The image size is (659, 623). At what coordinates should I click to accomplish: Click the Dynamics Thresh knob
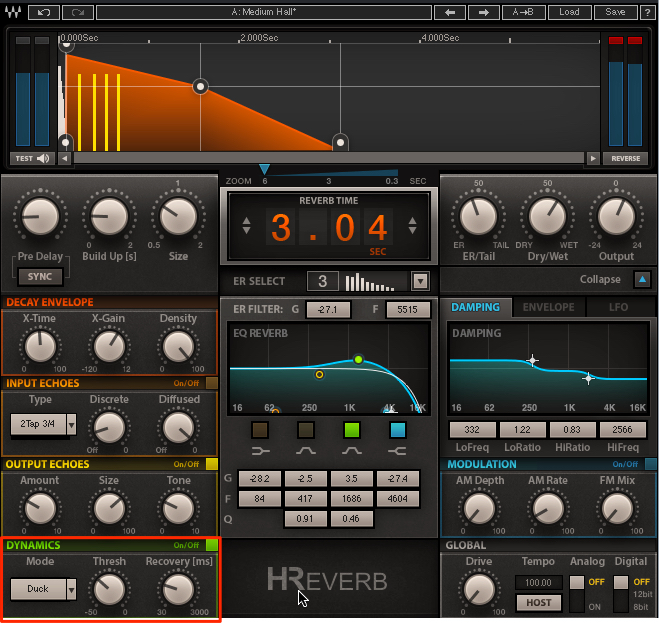pos(109,589)
